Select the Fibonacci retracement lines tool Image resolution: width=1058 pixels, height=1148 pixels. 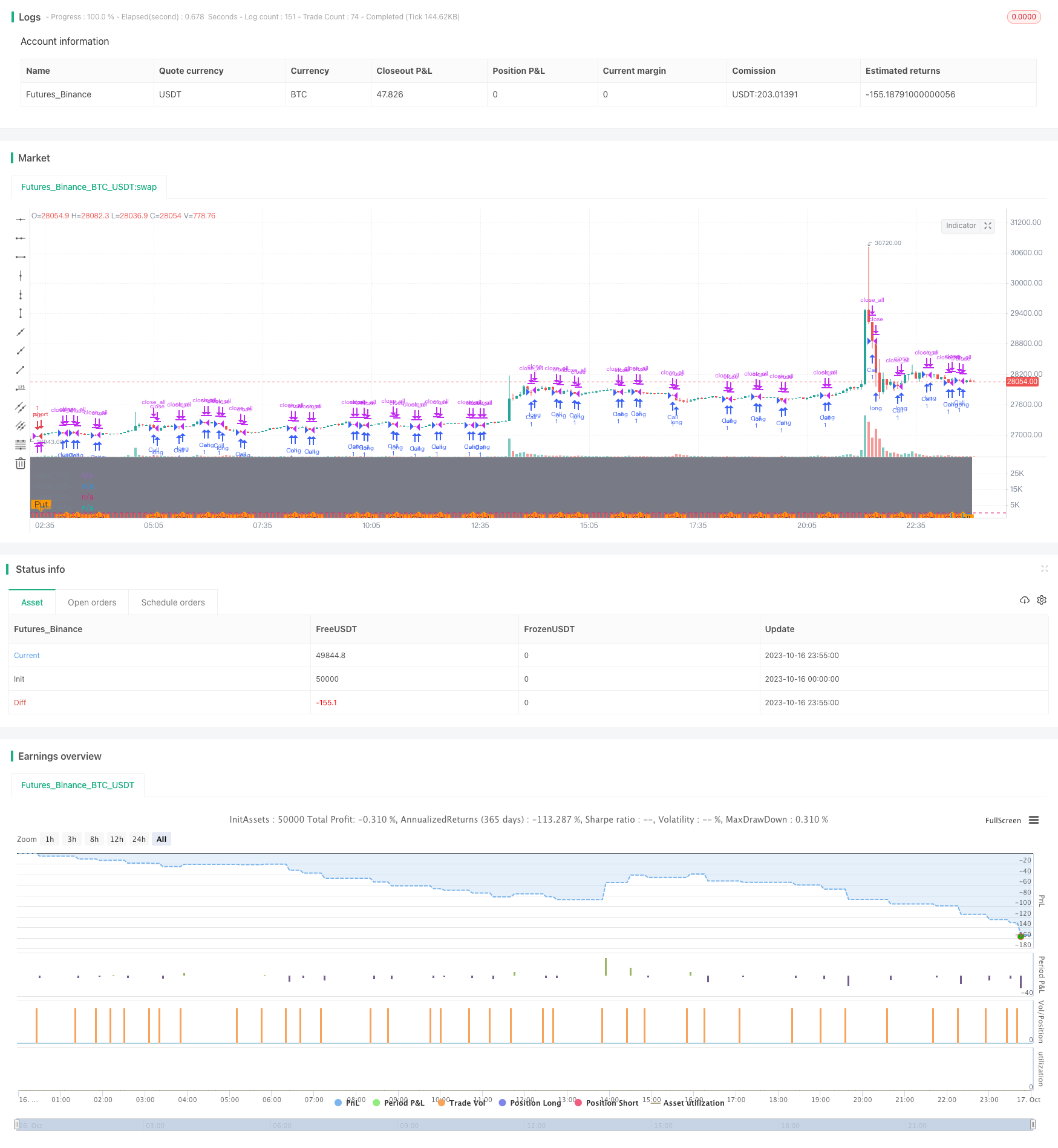point(21,445)
